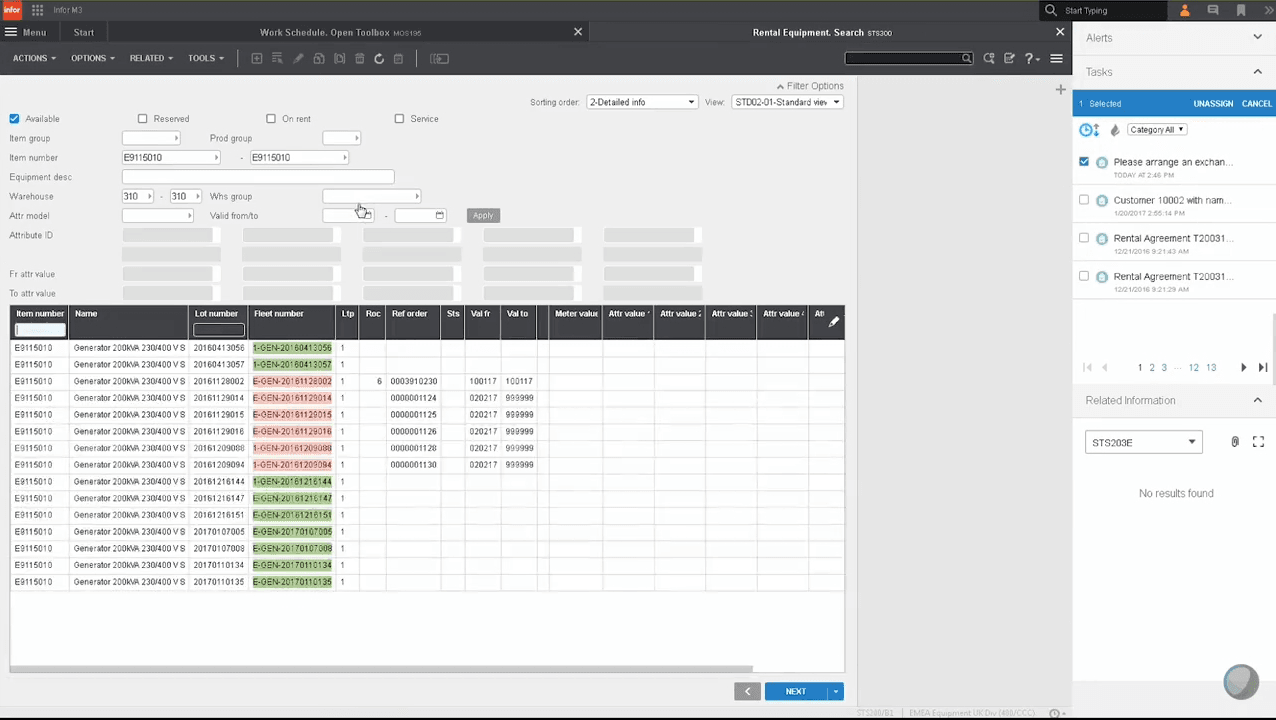Screen dimensions: 1276x720
Task: Open the Category All dropdown
Action: (1157, 130)
